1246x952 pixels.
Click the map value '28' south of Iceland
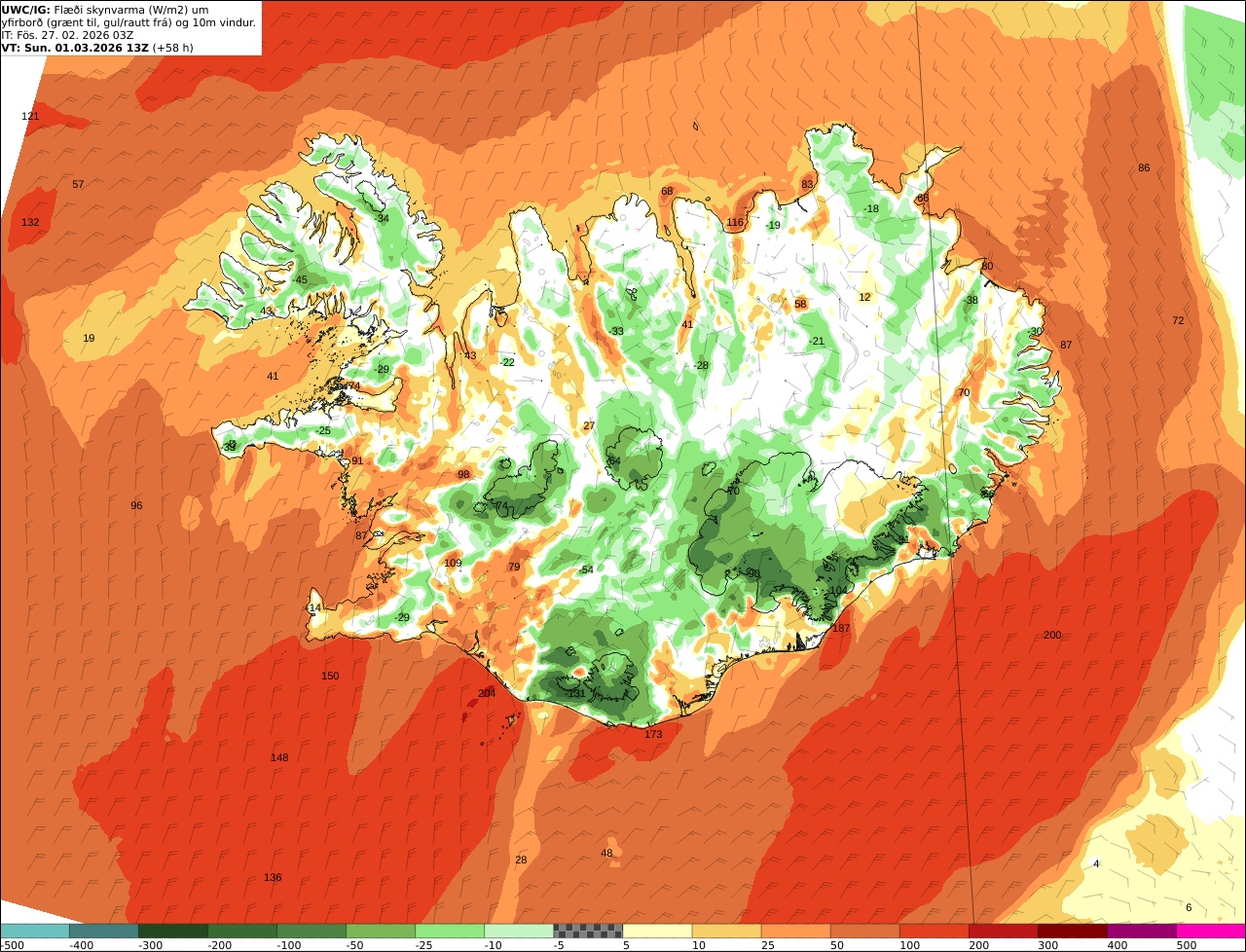coord(521,860)
